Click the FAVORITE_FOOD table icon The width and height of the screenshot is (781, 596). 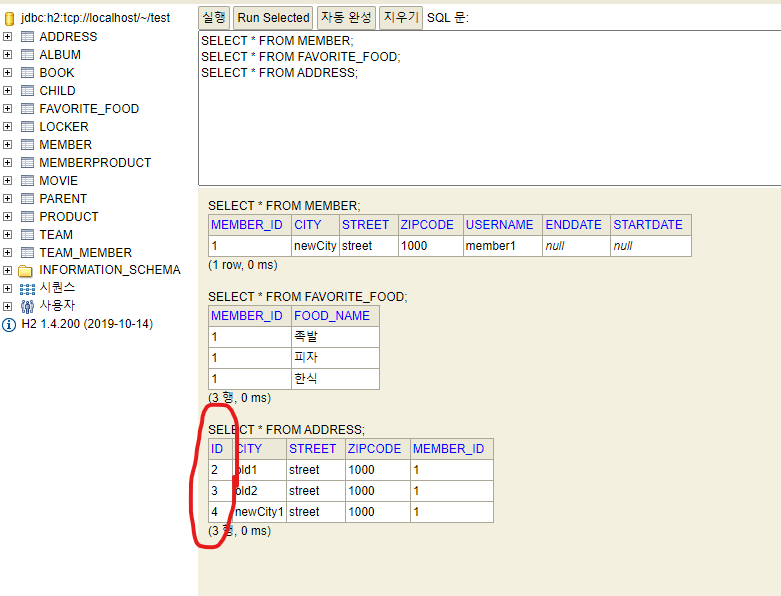click(x=27, y=109)
